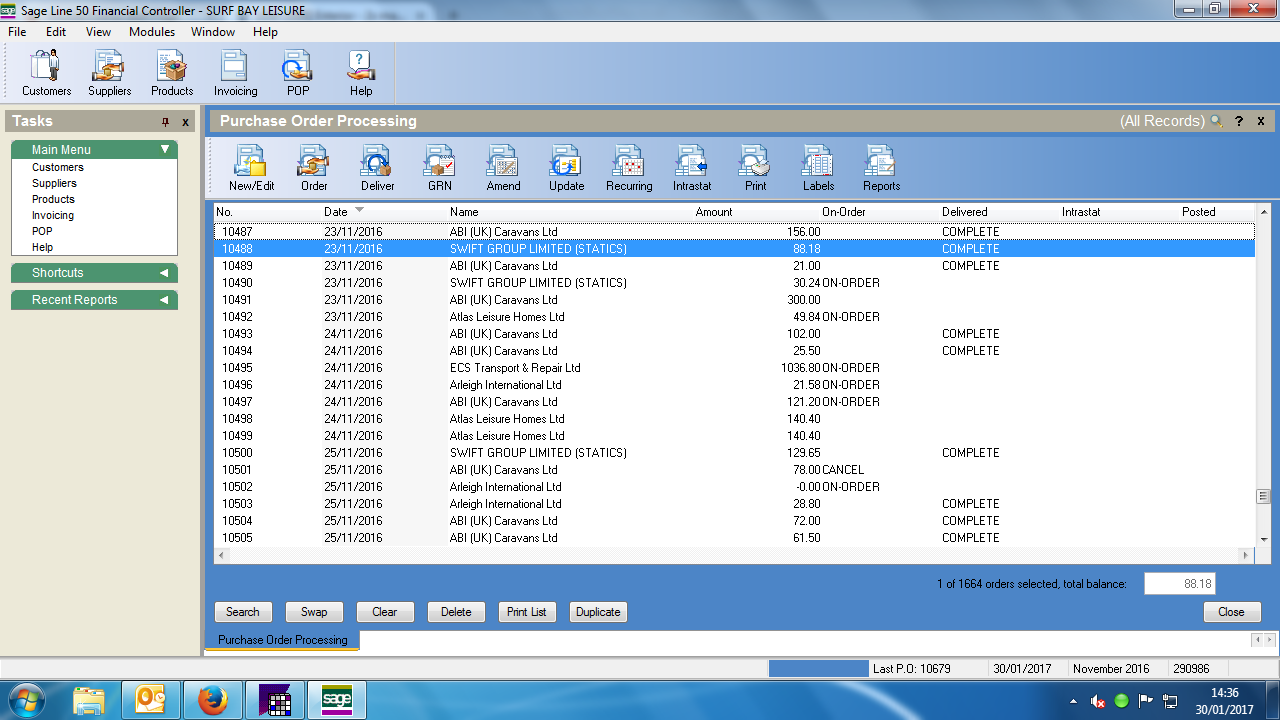
Task: Open POP module in top toolbar
Action: pyautogui.click(x=298, y=74)
